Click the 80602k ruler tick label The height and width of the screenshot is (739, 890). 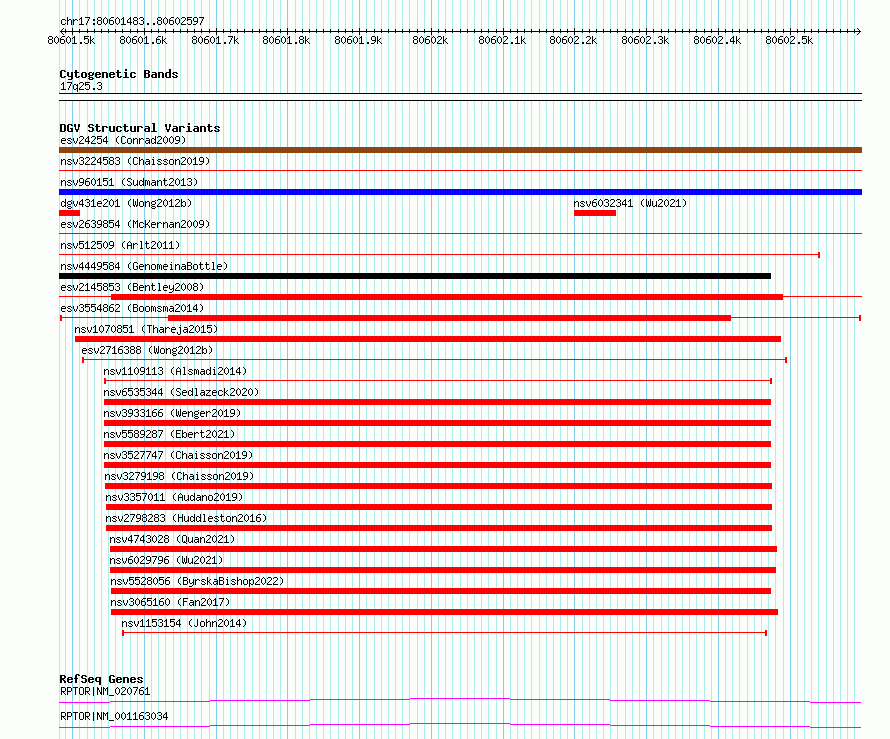point(430,40)
